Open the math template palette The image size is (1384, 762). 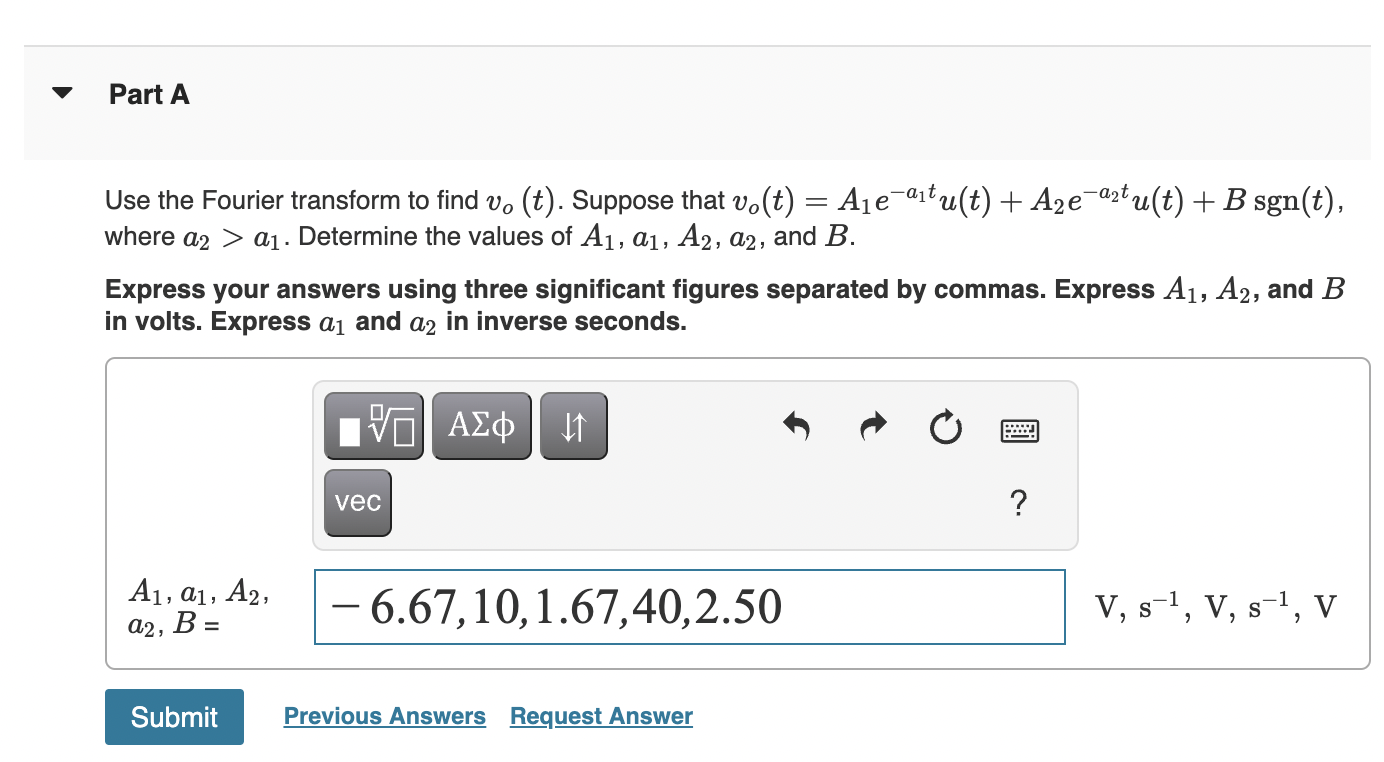pyautogui.click(x=373, y=425)
